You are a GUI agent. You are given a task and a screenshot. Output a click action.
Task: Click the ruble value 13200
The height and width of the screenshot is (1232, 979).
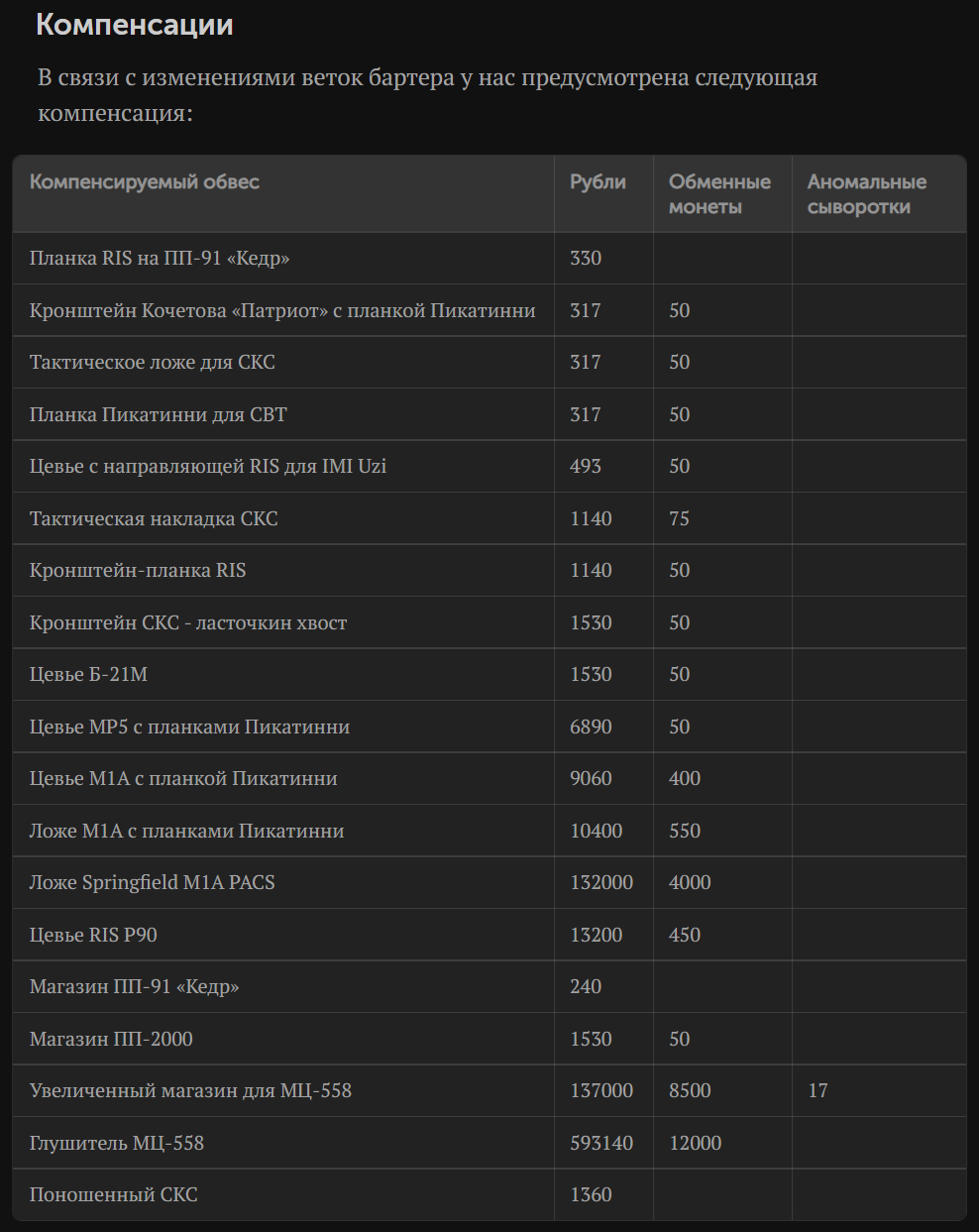coord(597,935)
